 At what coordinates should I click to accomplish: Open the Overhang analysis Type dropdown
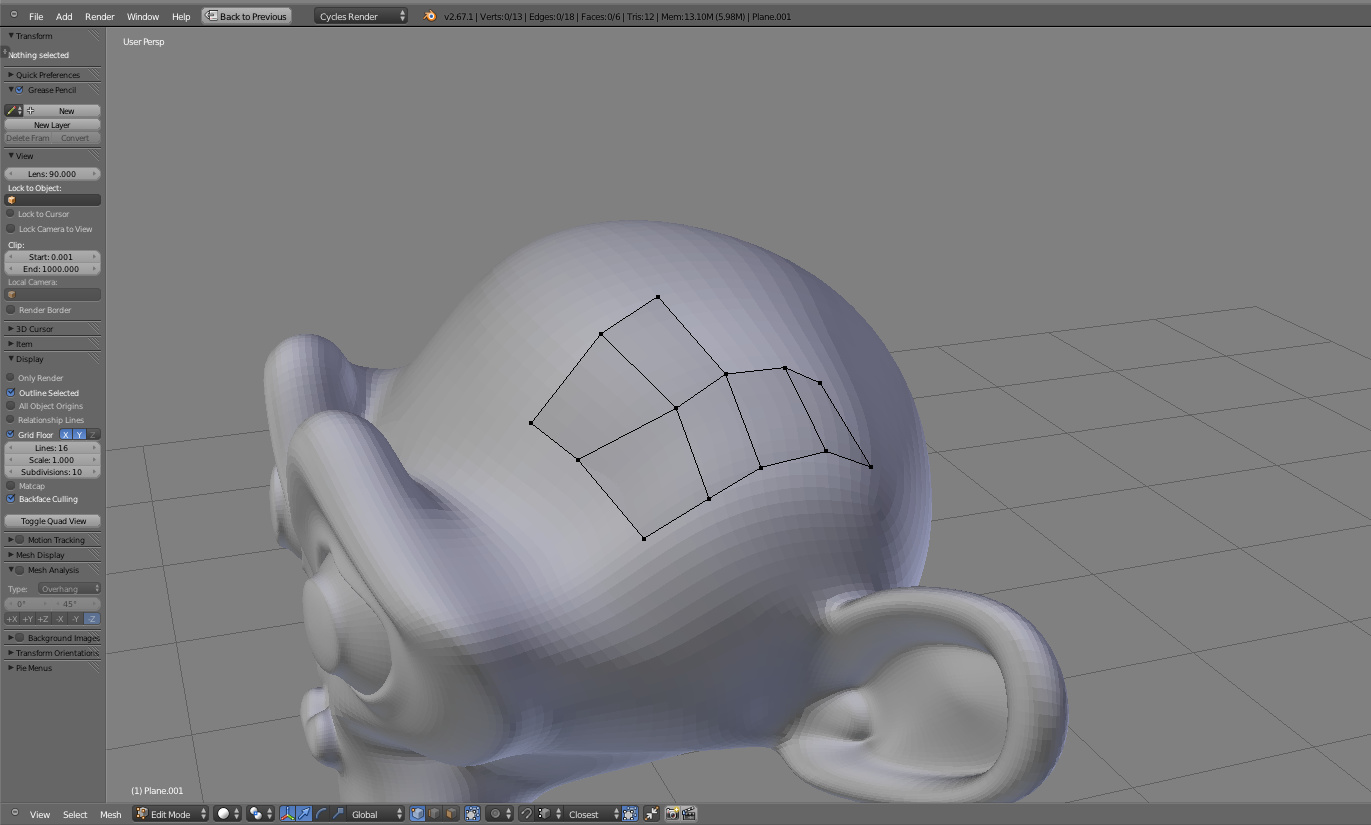pyautogui.click(x=69, y=589)
